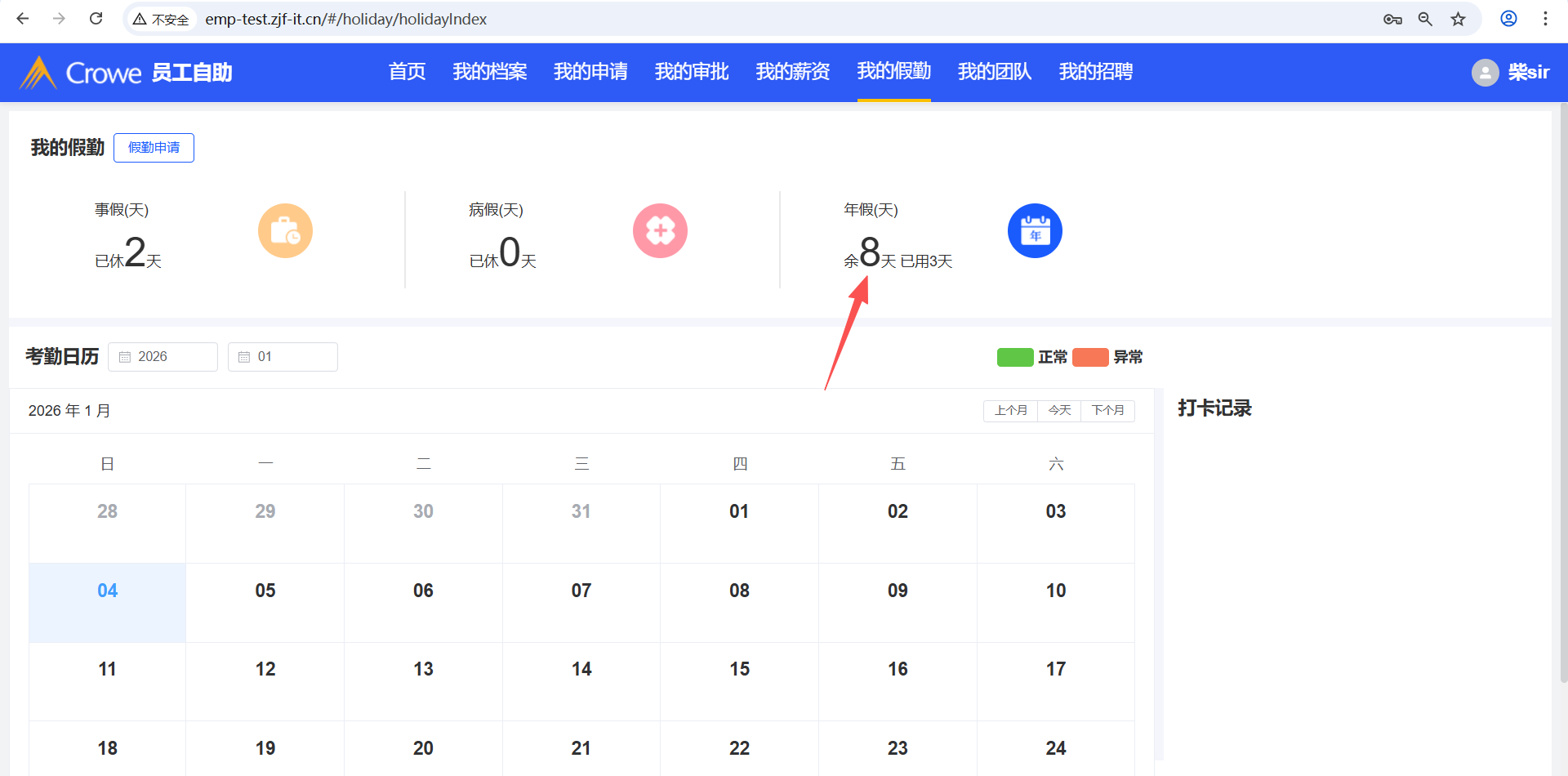Open the browser three-dot menu

[1545, 19]
